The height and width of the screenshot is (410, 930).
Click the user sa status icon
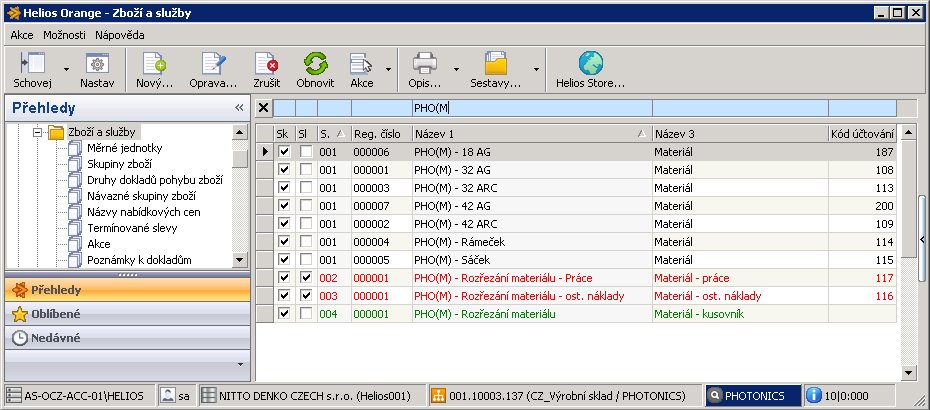click(168, 396)
